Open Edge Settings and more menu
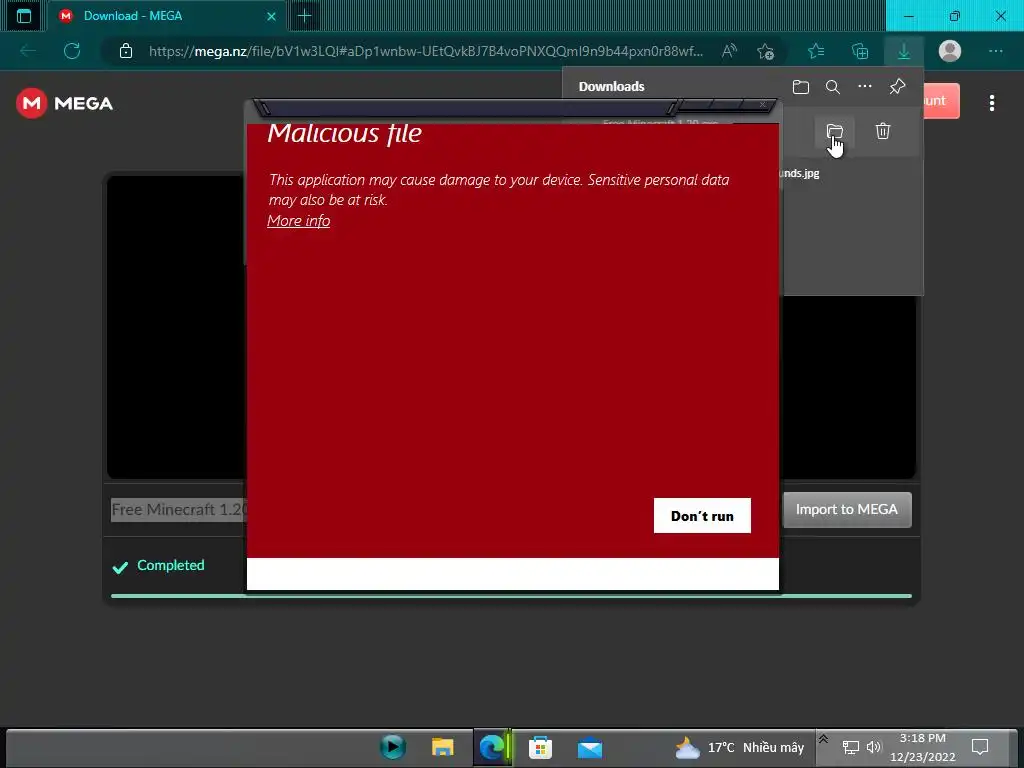 coord(995,51)
